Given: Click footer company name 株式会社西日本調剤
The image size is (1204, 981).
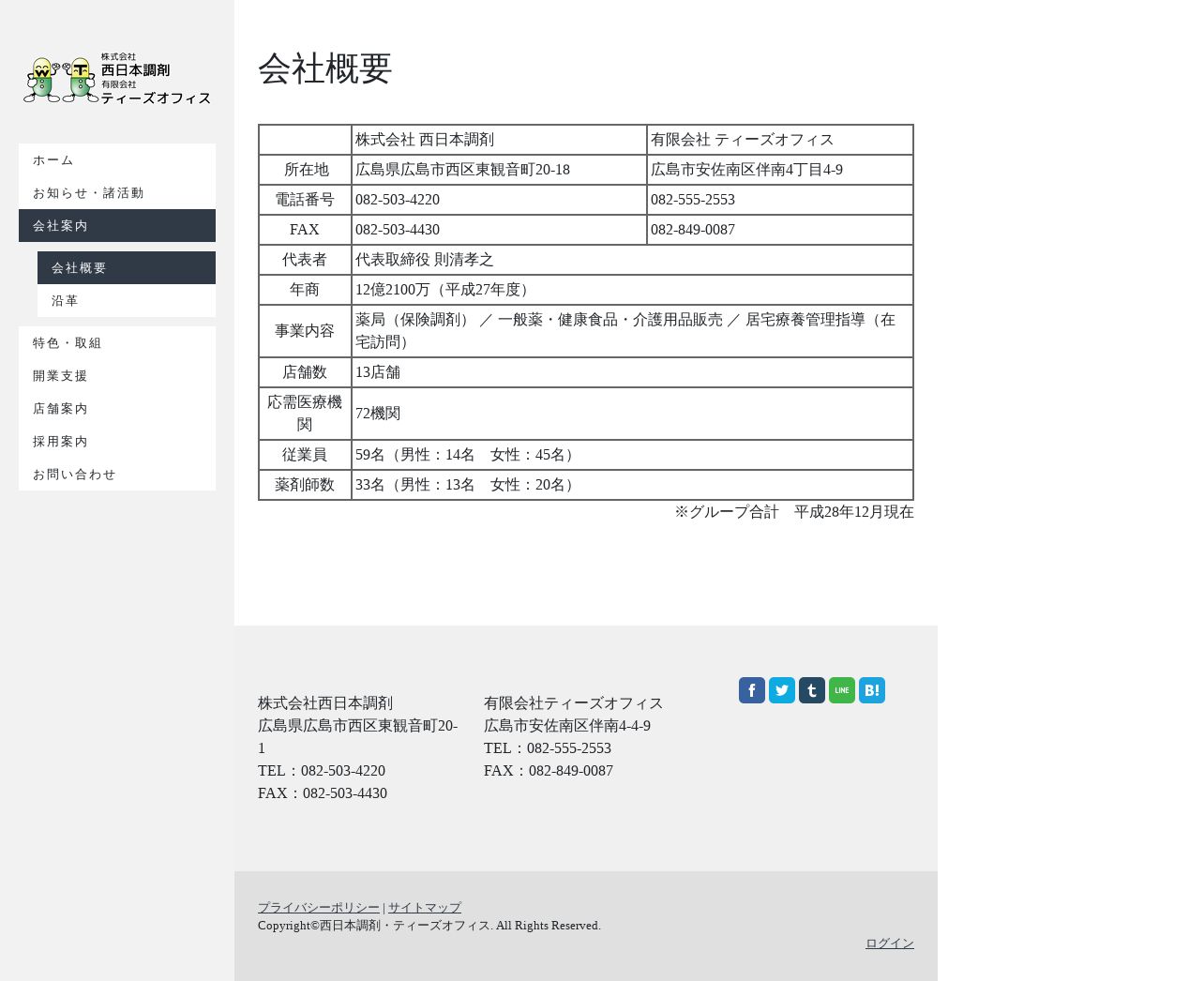Looking at the screenshot, I should point(325,703).
